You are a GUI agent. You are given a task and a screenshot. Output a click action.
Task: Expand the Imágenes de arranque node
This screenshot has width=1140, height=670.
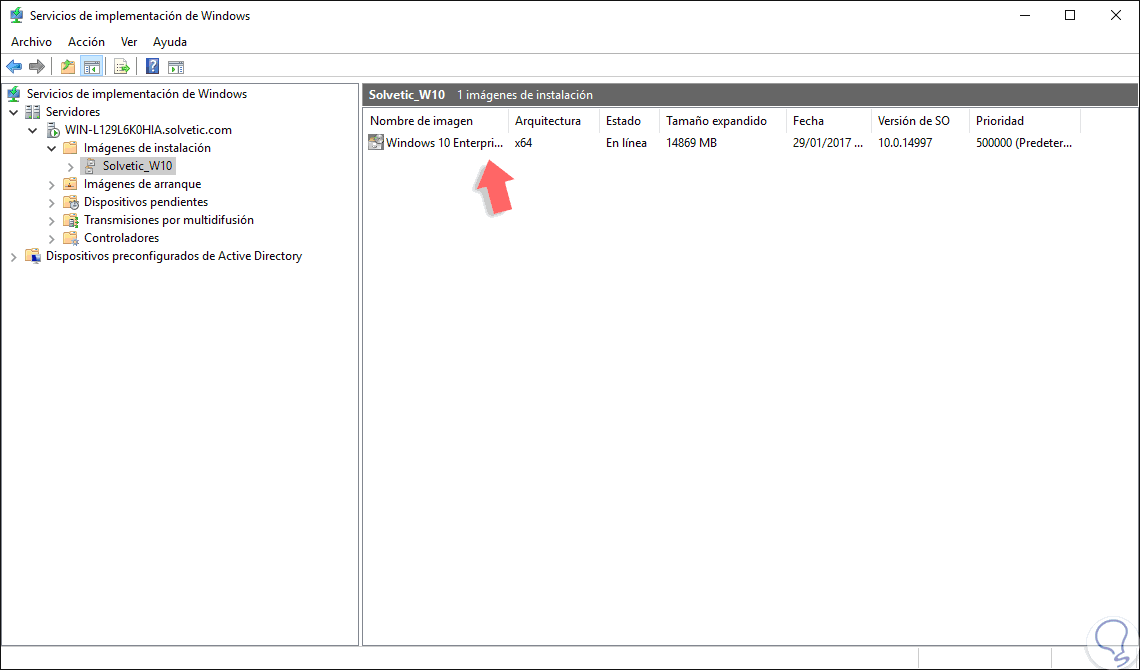[x=52, y=185]
